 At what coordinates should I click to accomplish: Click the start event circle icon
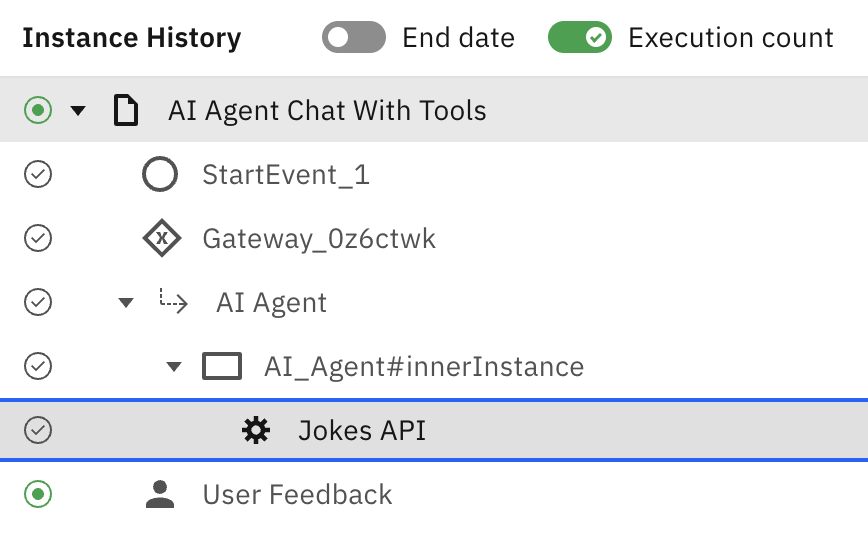point(160,175)
